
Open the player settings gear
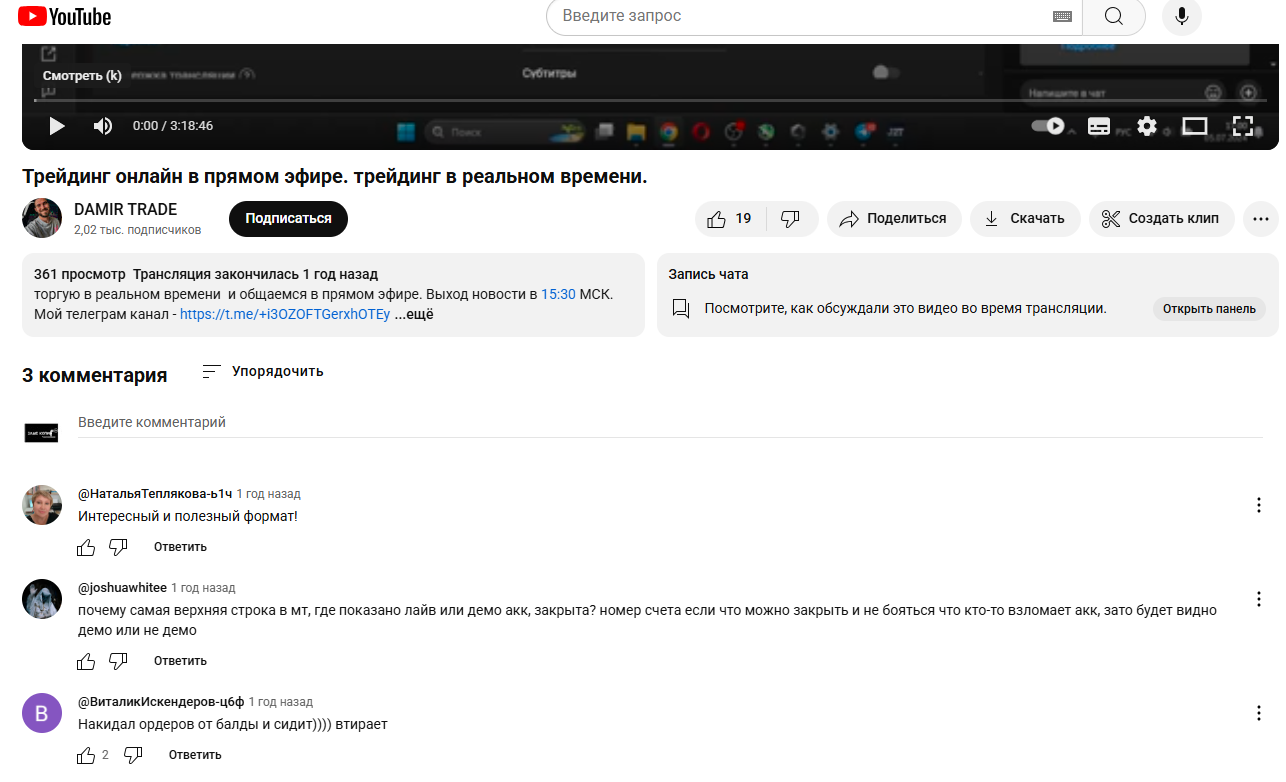pyautogui.click(x=1146, y=126)
